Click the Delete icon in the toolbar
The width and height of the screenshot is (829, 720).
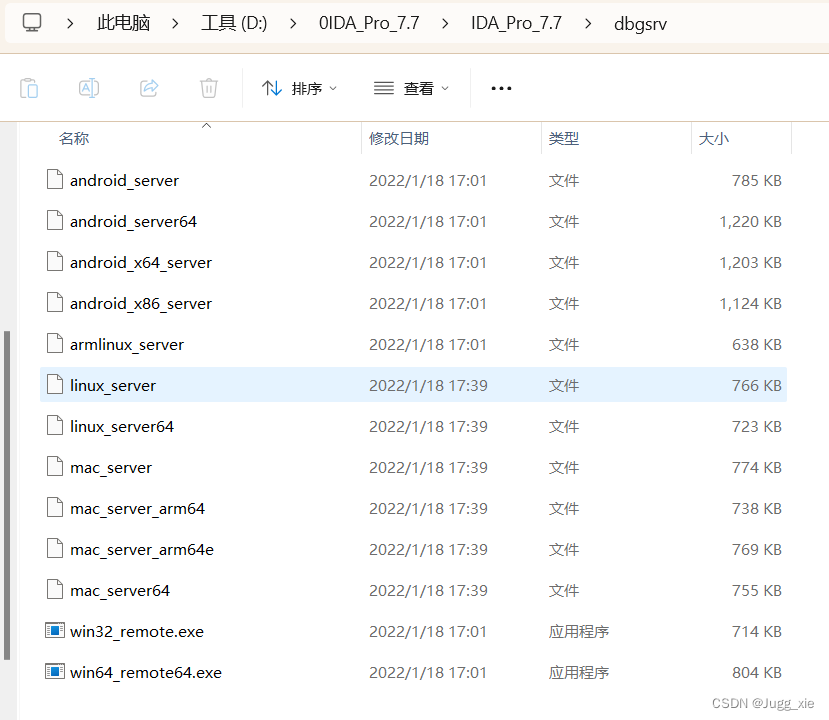tap(208, 88)
